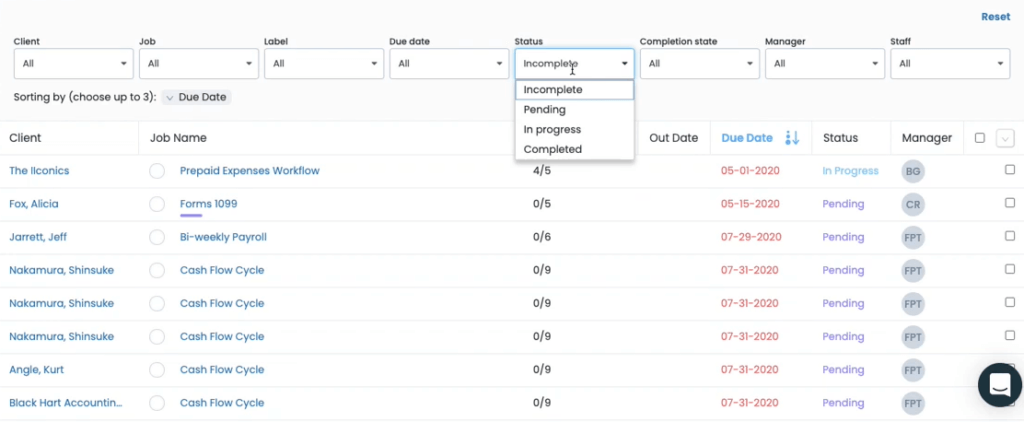
Task: Click FPT avatar in Black Hart Accounting row
Action: (913, 404)
